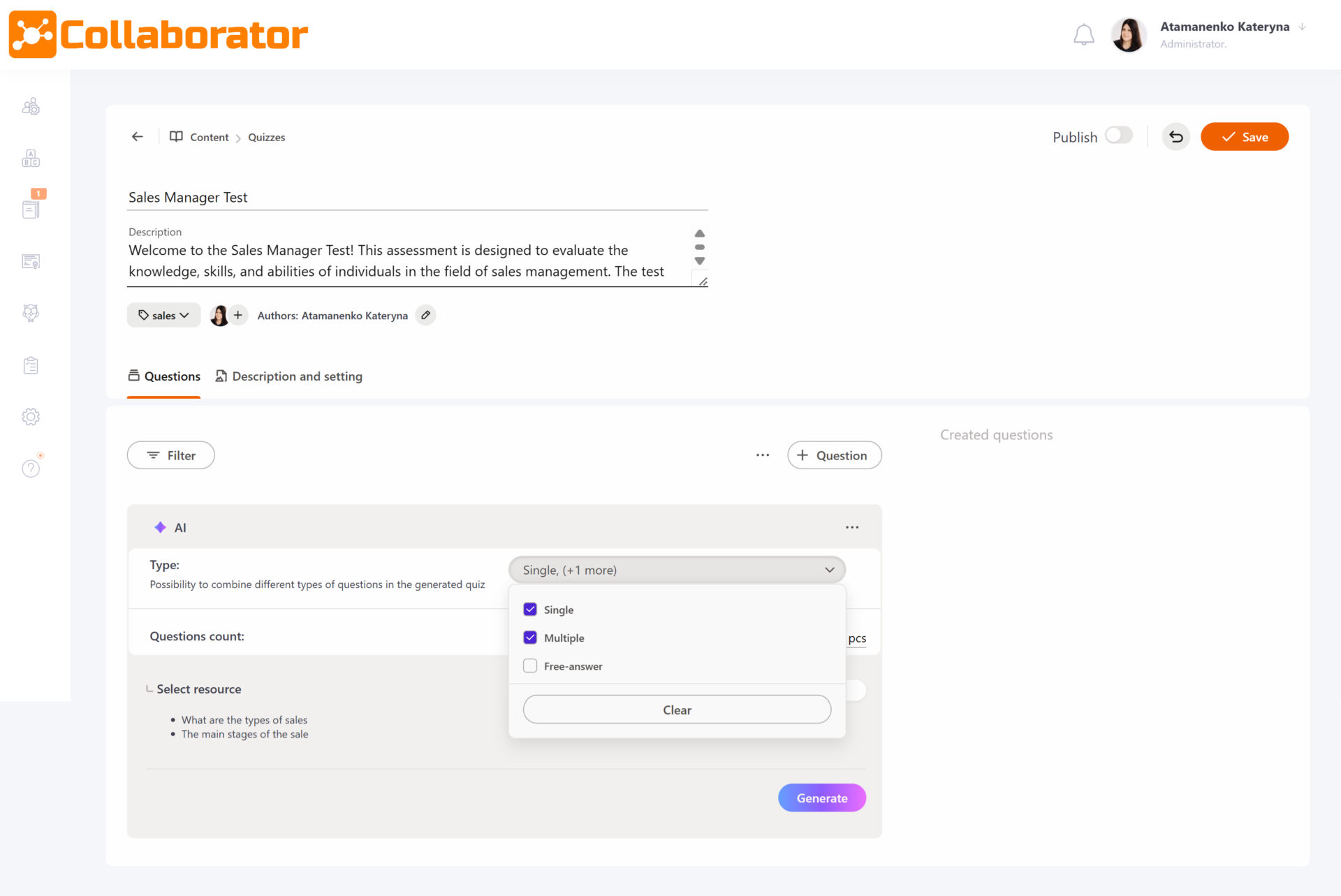Viewport: 1341px width, 896px height.
Task: Open the notifications bell
Action: [1083, 34]
